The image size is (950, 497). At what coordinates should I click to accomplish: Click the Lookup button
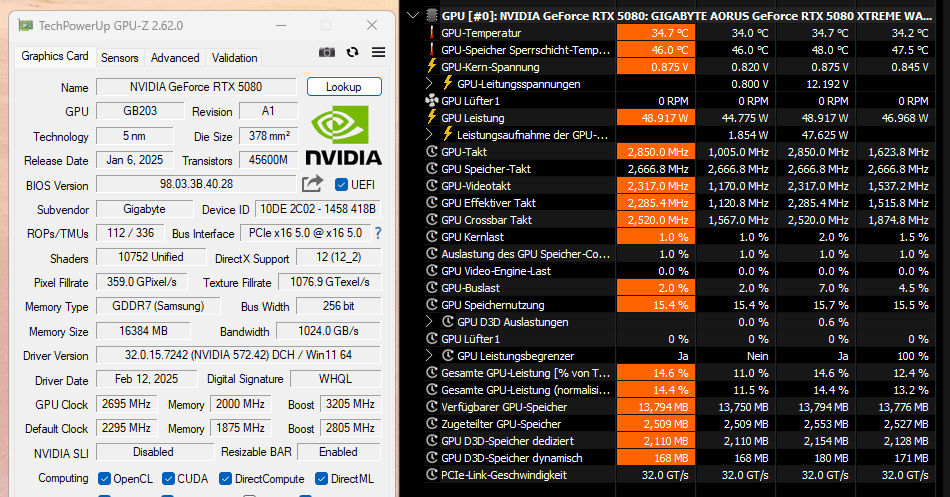(x=344, y=87)
